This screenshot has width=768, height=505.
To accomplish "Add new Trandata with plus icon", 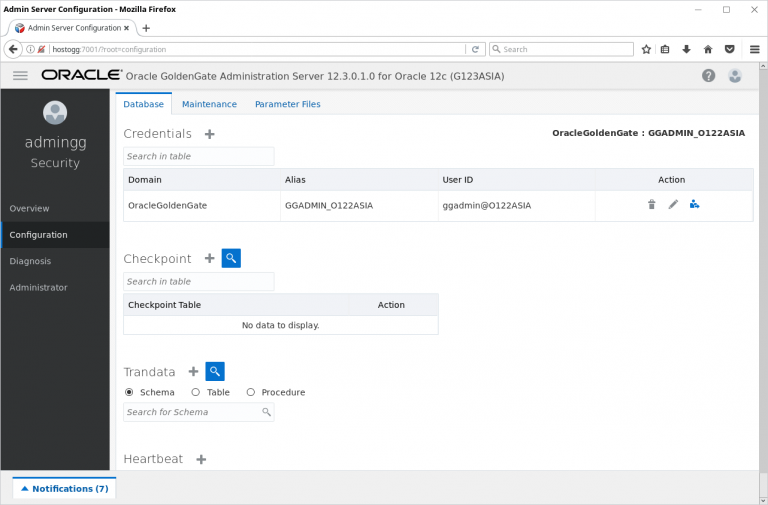I will tap(193, 372).
